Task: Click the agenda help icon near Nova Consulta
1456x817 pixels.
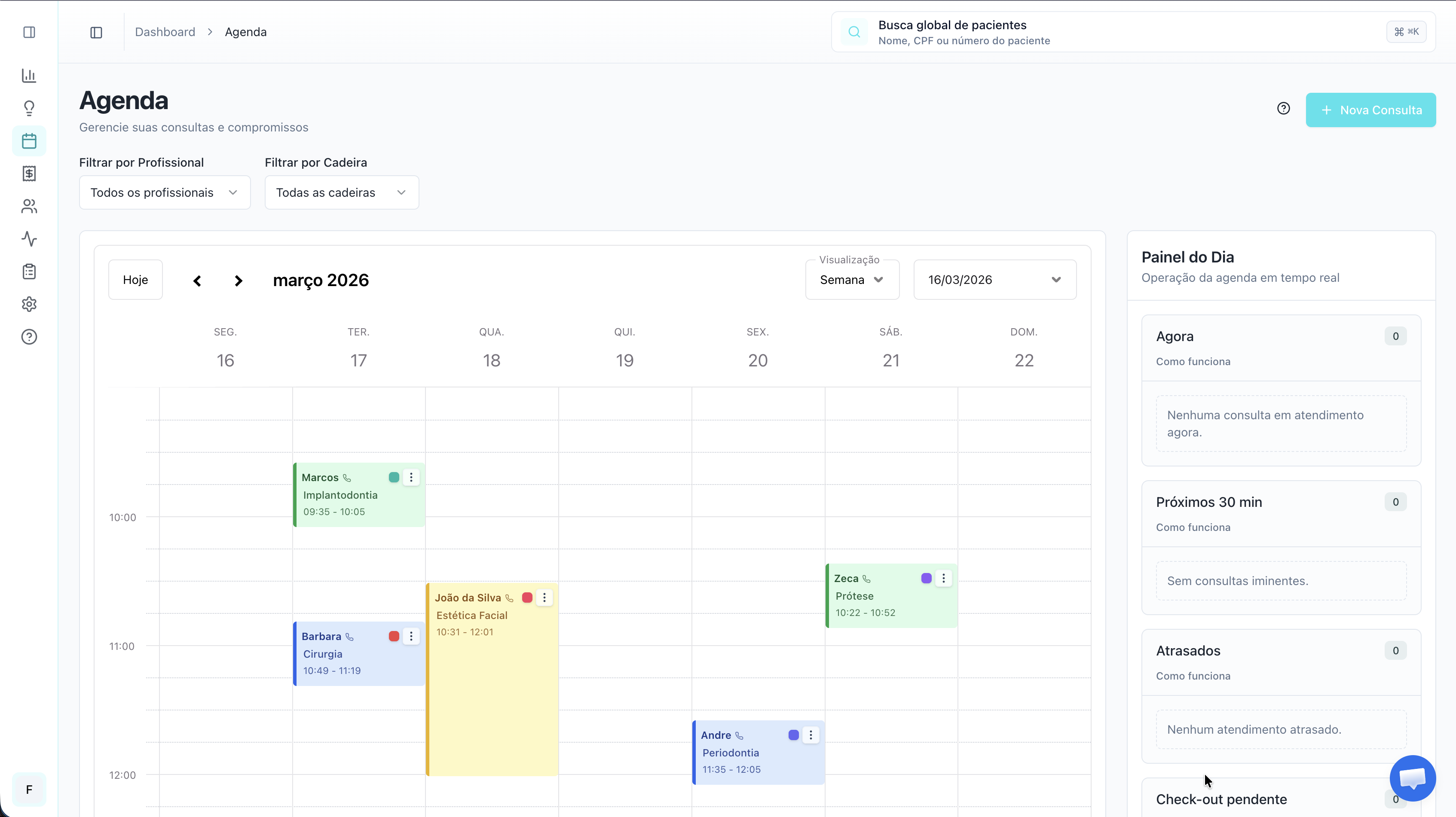Action: [1283, 109]
